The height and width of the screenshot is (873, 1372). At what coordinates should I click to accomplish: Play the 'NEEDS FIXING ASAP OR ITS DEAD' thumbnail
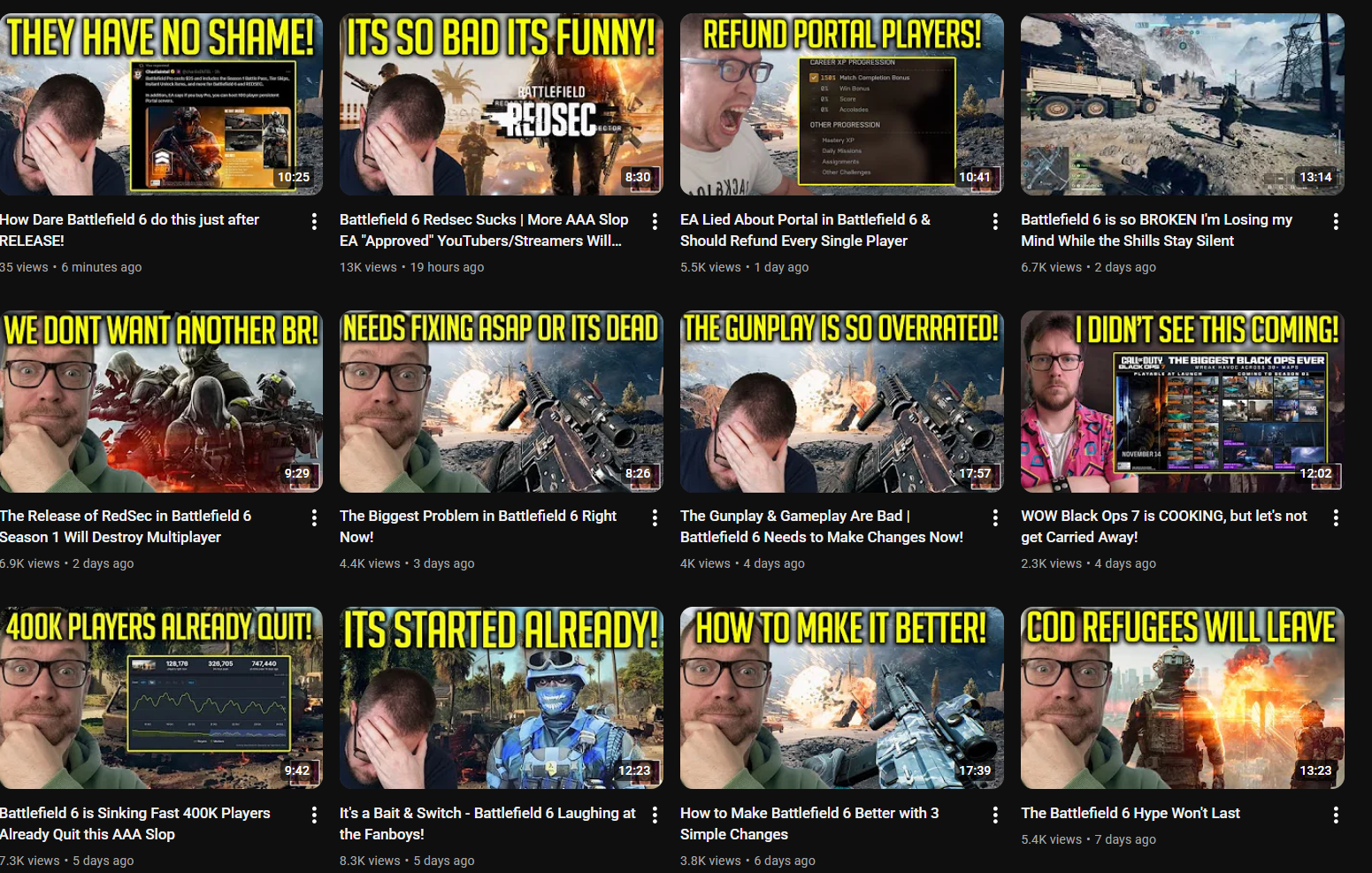click(x=502, y=402)
